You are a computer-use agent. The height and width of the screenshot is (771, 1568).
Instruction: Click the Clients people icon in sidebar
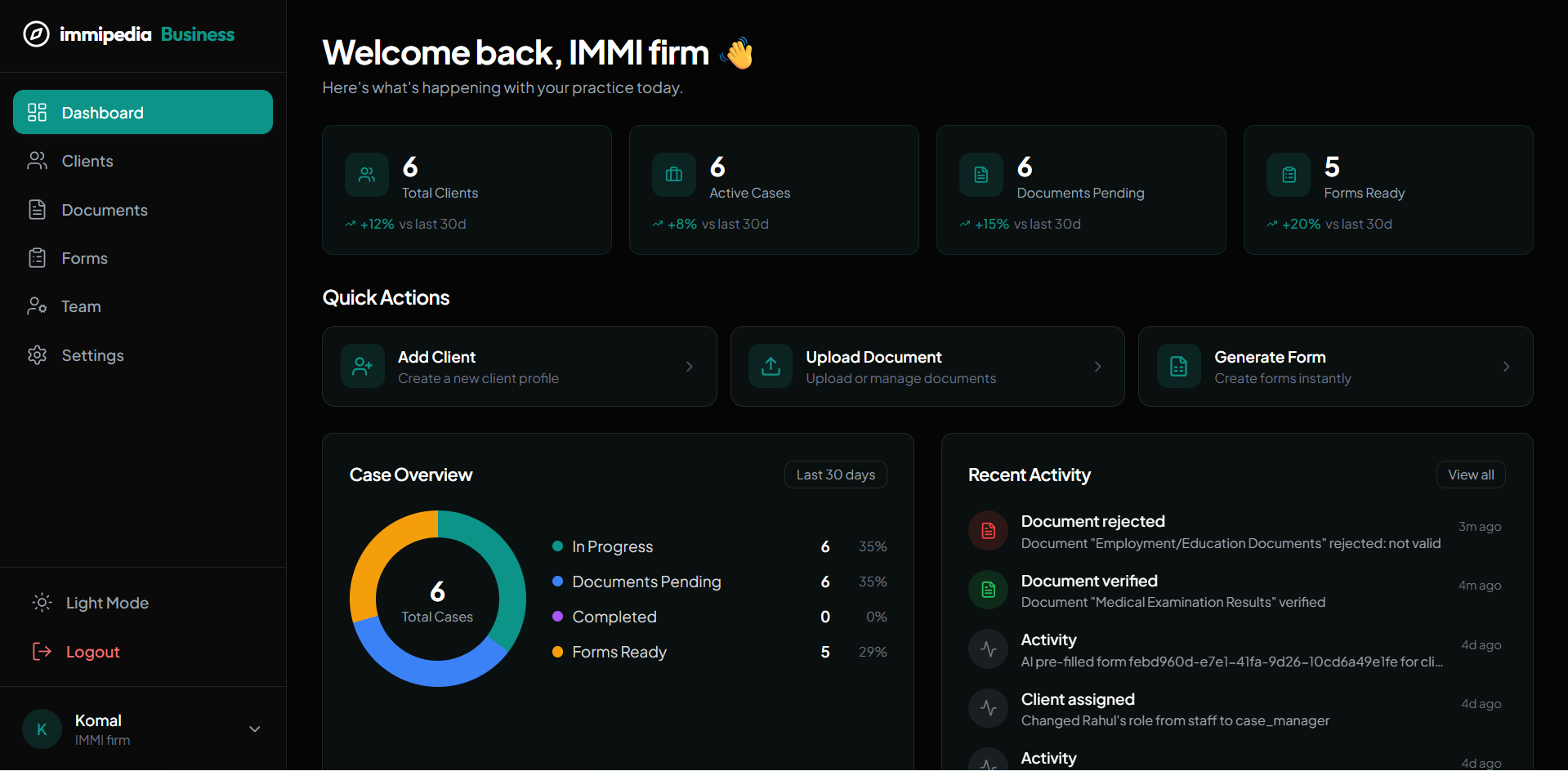pyautogui.click(x=37, y=161)
